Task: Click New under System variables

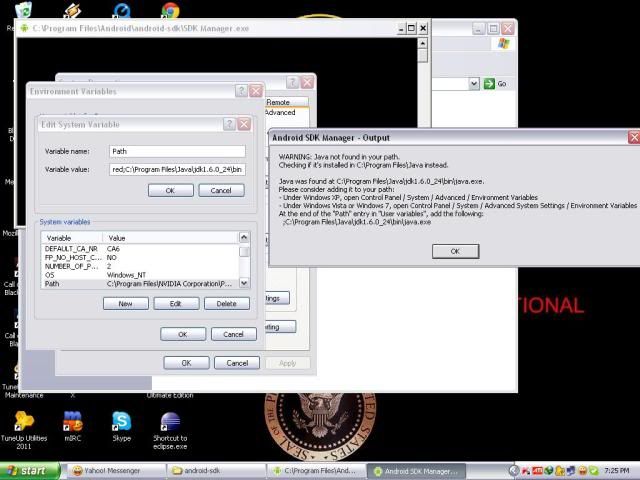Action: point(126,304)
